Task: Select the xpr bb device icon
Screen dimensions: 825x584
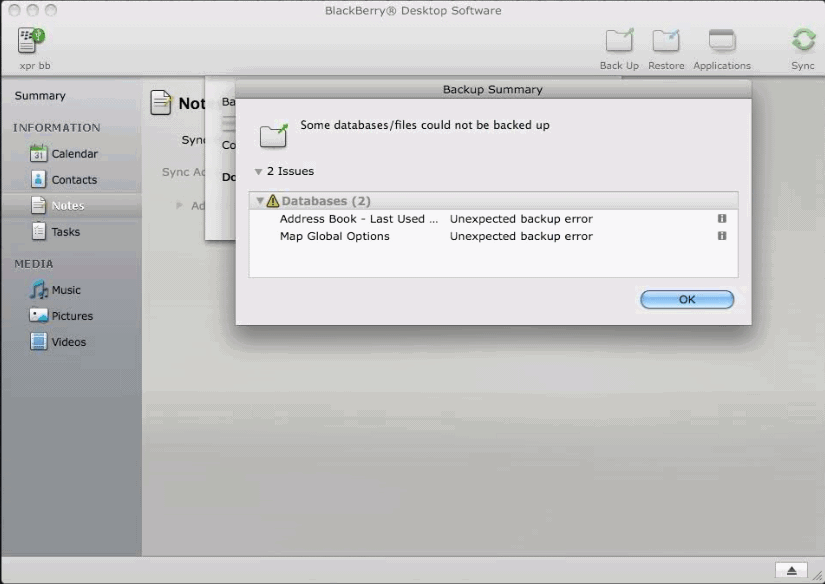Action: pos(32,41)
